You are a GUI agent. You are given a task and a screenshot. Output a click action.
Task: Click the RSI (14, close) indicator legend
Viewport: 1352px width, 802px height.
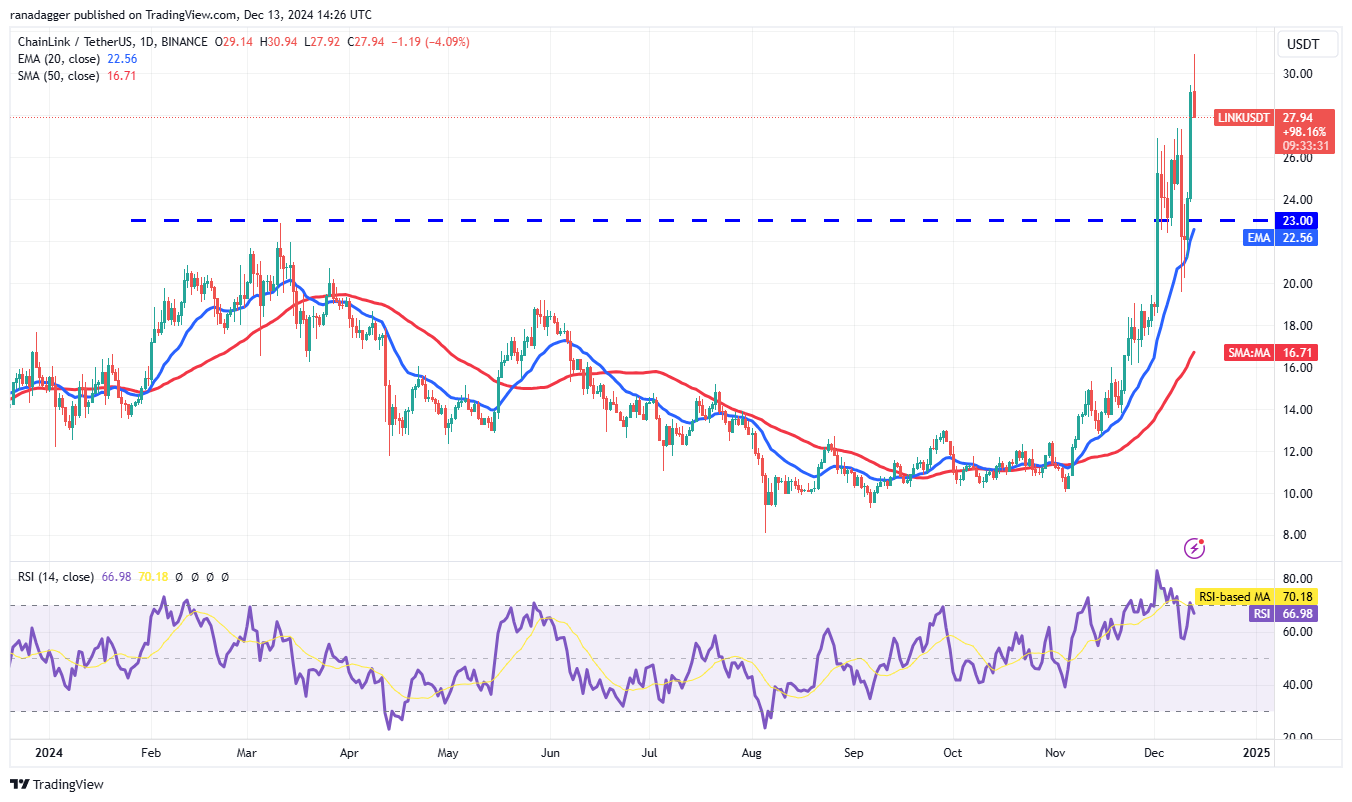[55, 577]
